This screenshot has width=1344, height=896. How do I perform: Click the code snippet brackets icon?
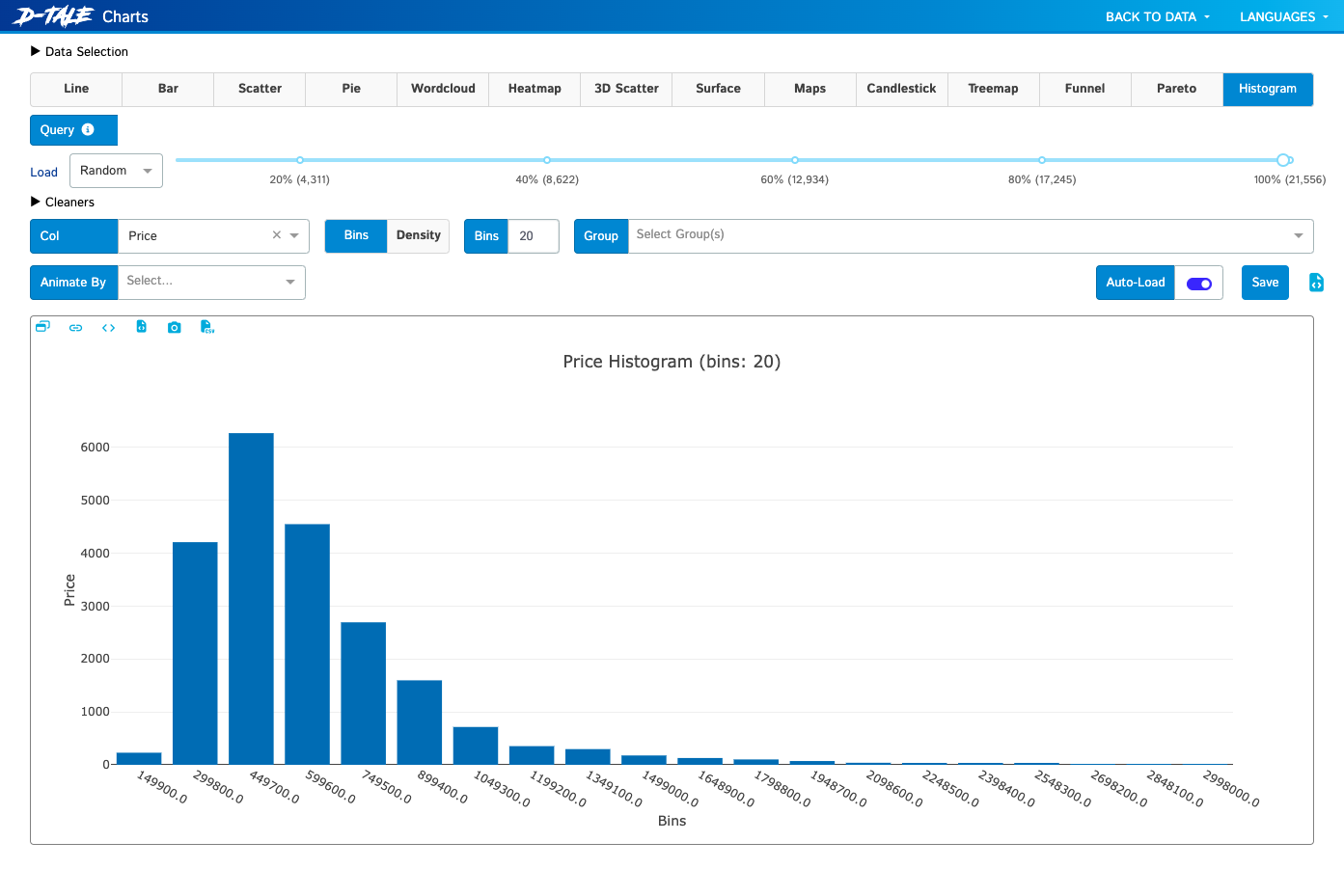(x=108, y=328)
